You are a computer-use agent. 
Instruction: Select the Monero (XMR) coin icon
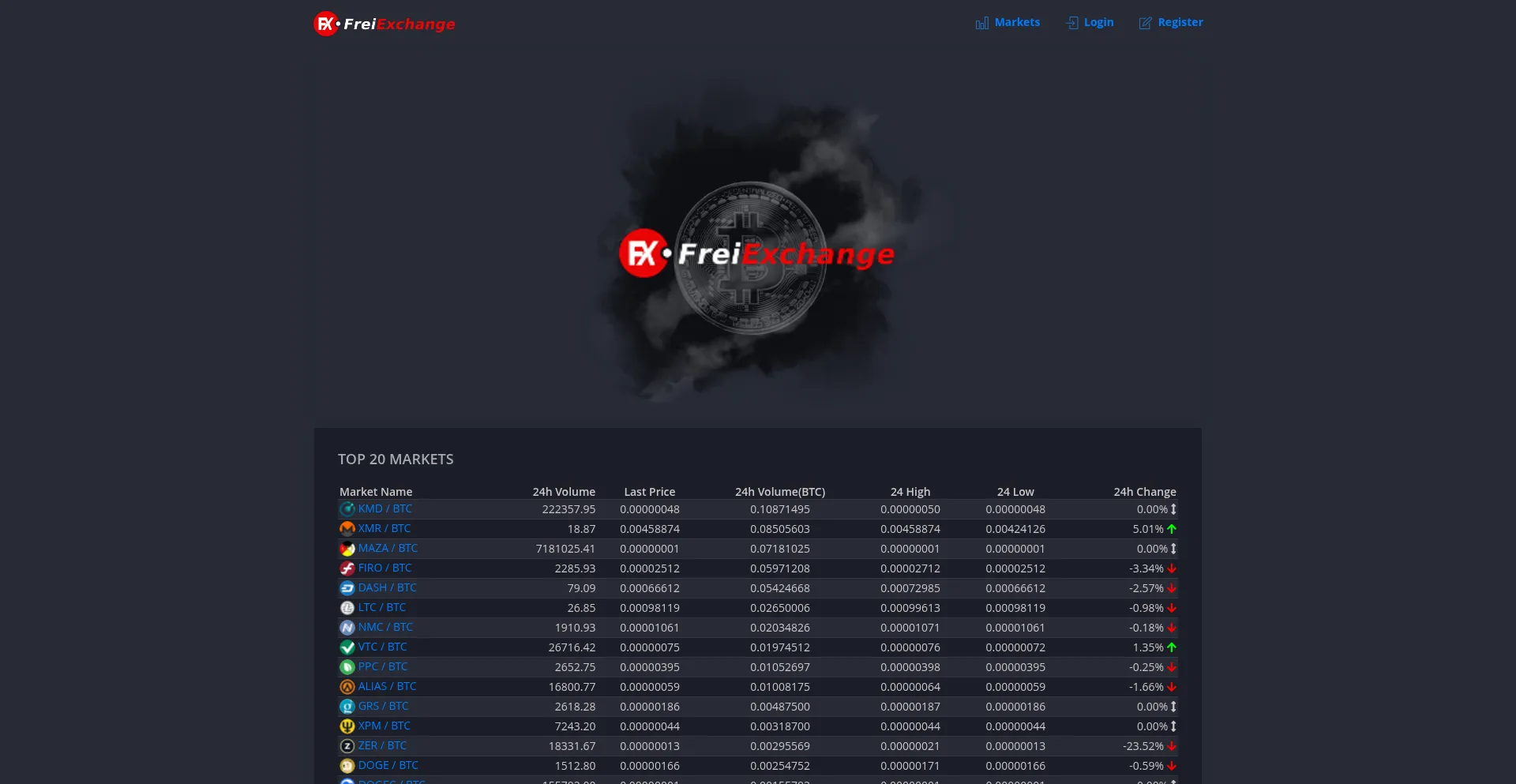(x=347, y=529)
